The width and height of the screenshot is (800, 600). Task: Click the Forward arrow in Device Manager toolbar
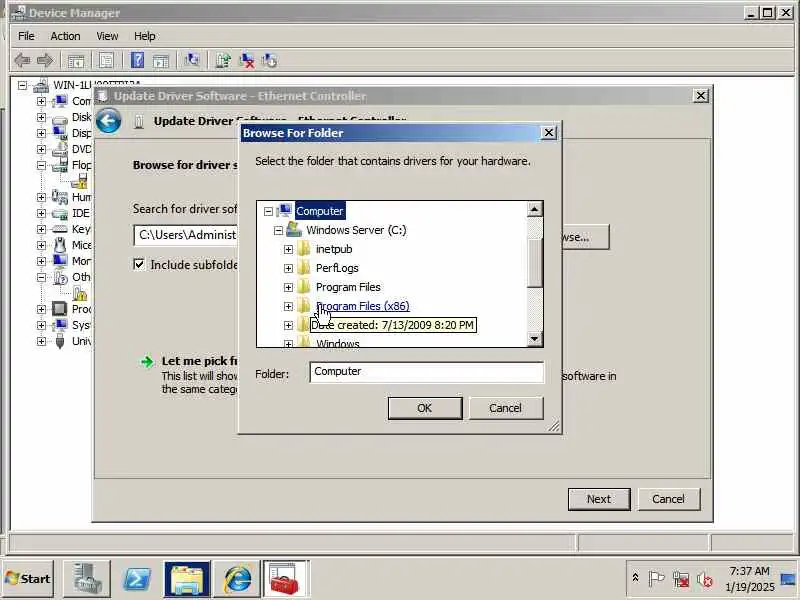click(x=45, y=61)
